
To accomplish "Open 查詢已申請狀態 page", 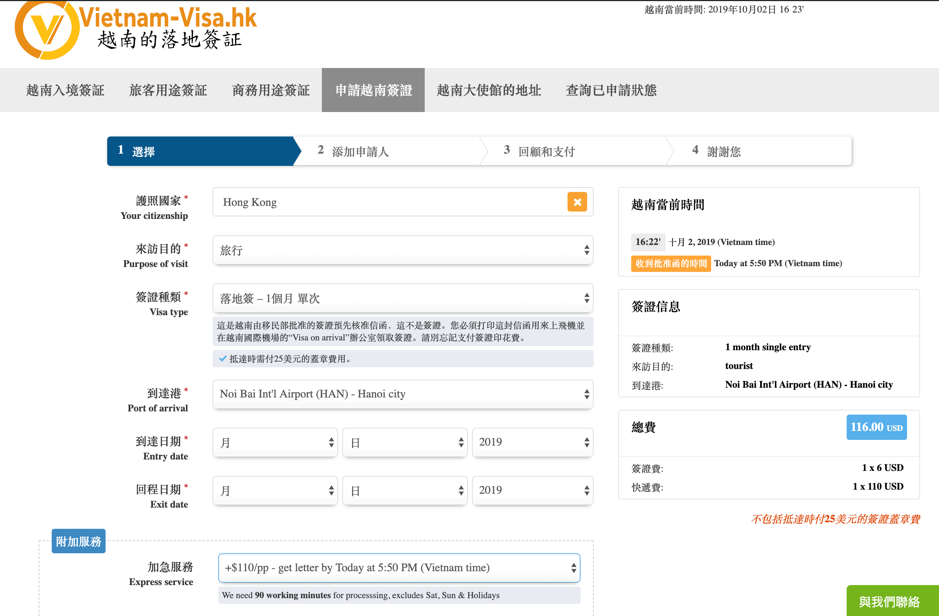I will [x=611, y=90].
